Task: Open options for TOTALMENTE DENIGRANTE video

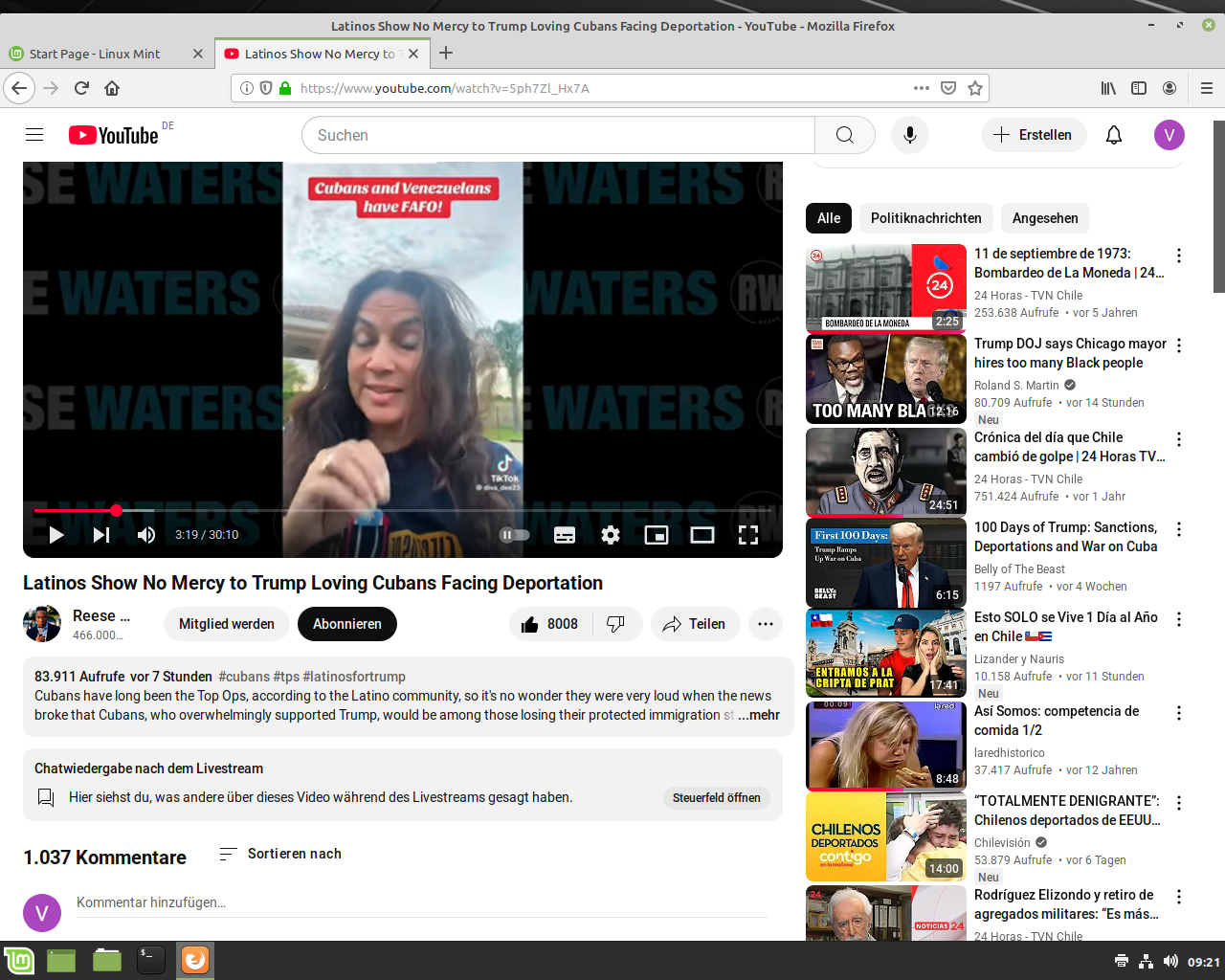Action: click(x=1179, y=803)
